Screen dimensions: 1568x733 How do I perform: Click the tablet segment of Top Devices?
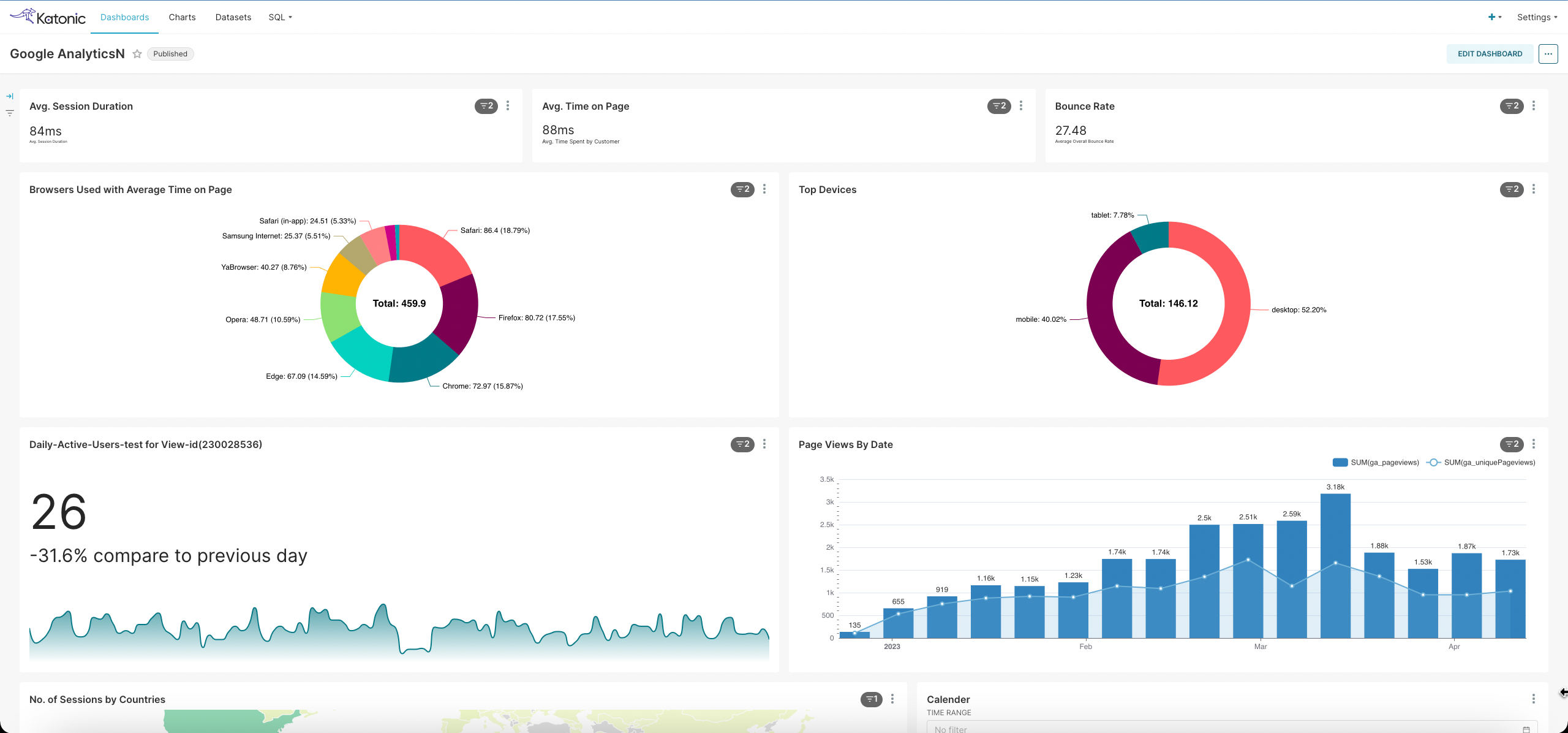point(1151,237)
